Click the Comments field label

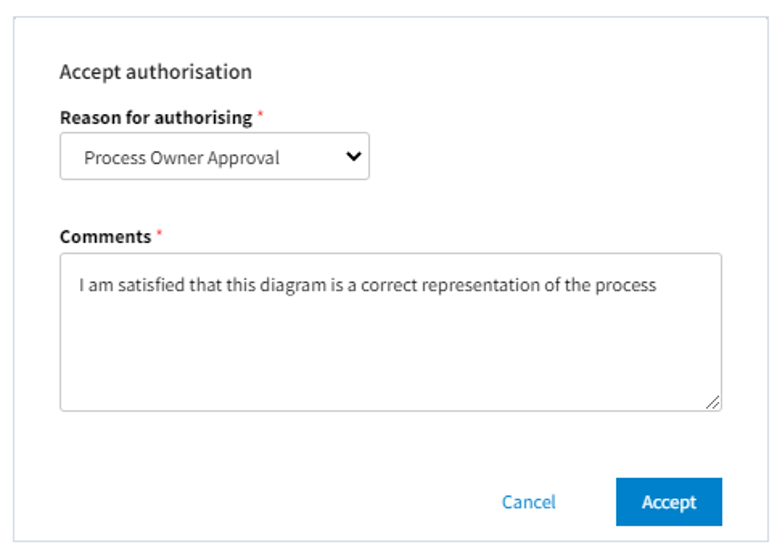(x=105, y=237)
